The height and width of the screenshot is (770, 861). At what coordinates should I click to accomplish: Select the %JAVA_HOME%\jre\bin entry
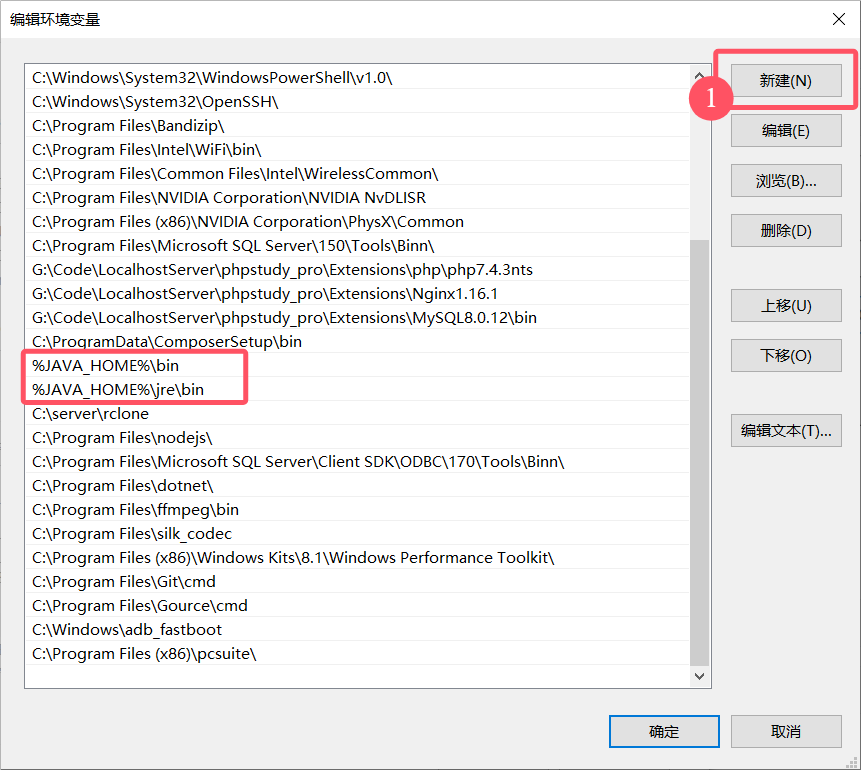[x=118, y=389]
